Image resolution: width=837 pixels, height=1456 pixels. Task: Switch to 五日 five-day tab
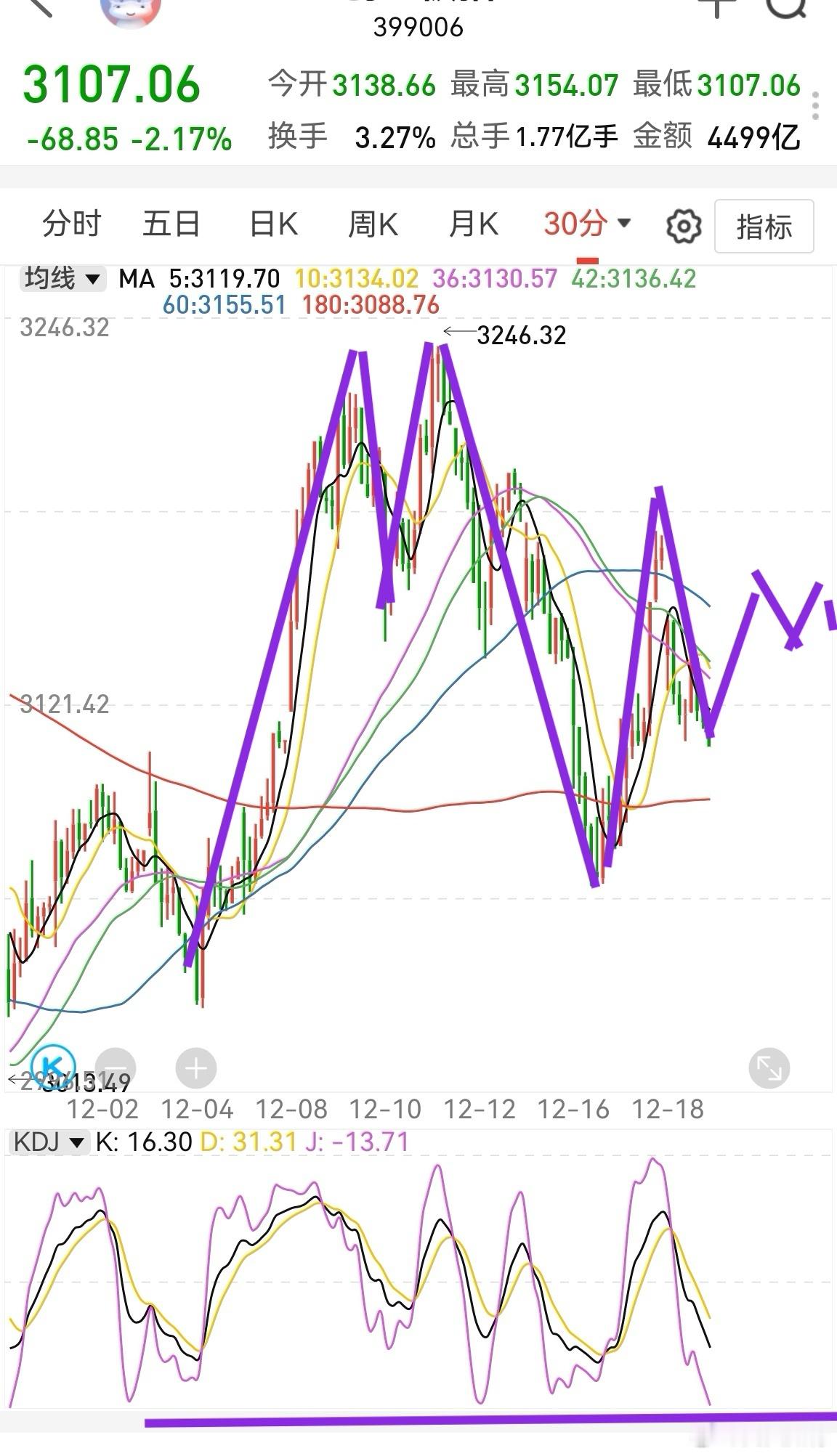(171, 224)
